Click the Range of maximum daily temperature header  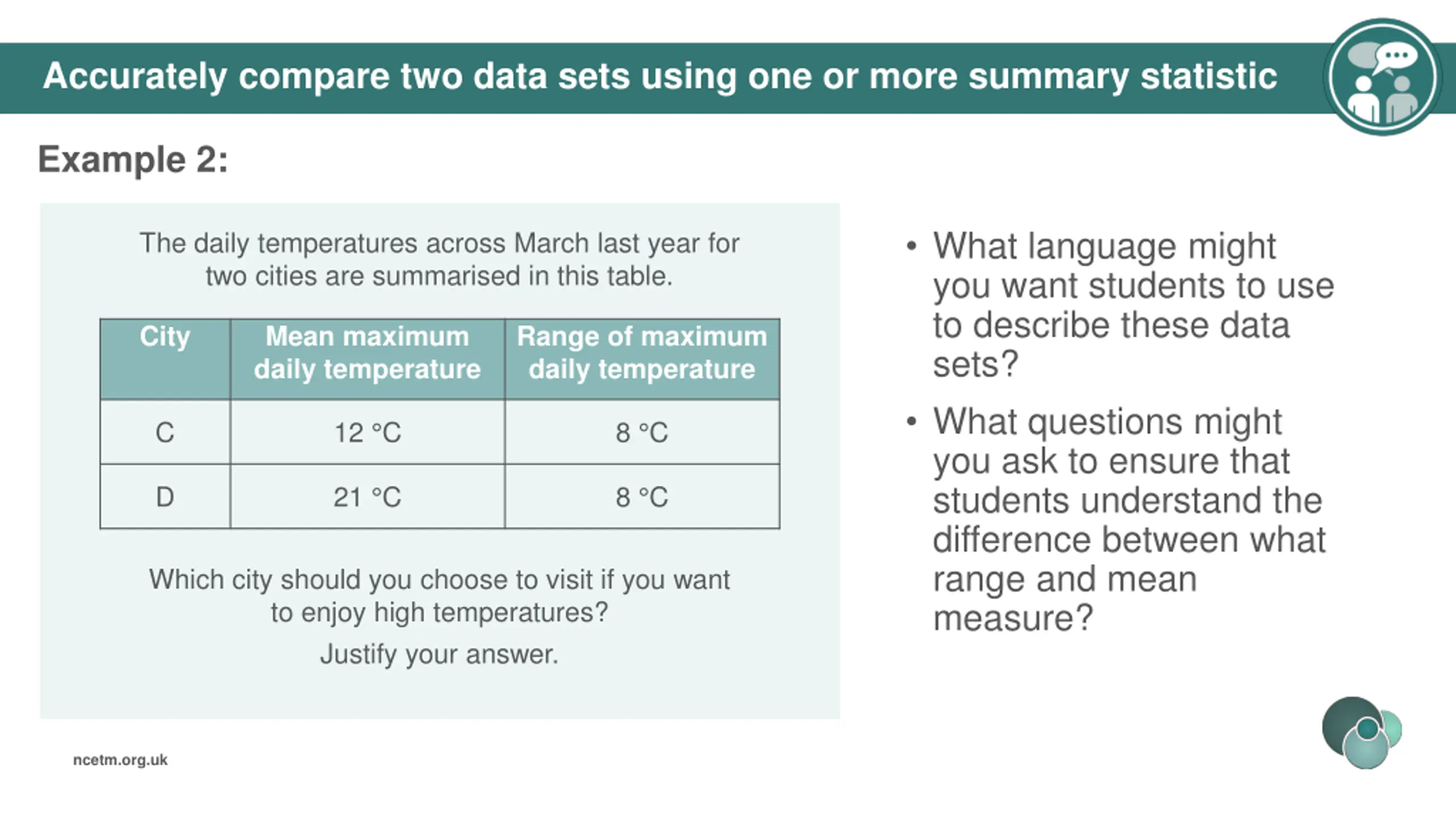pos(642,359)
